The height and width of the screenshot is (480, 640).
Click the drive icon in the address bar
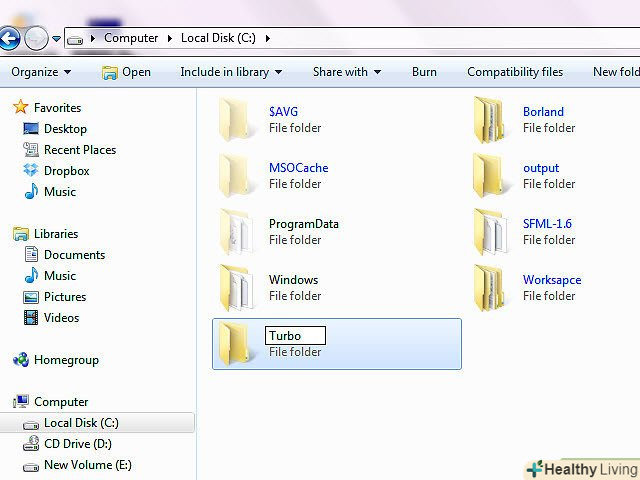coord(75,40)
